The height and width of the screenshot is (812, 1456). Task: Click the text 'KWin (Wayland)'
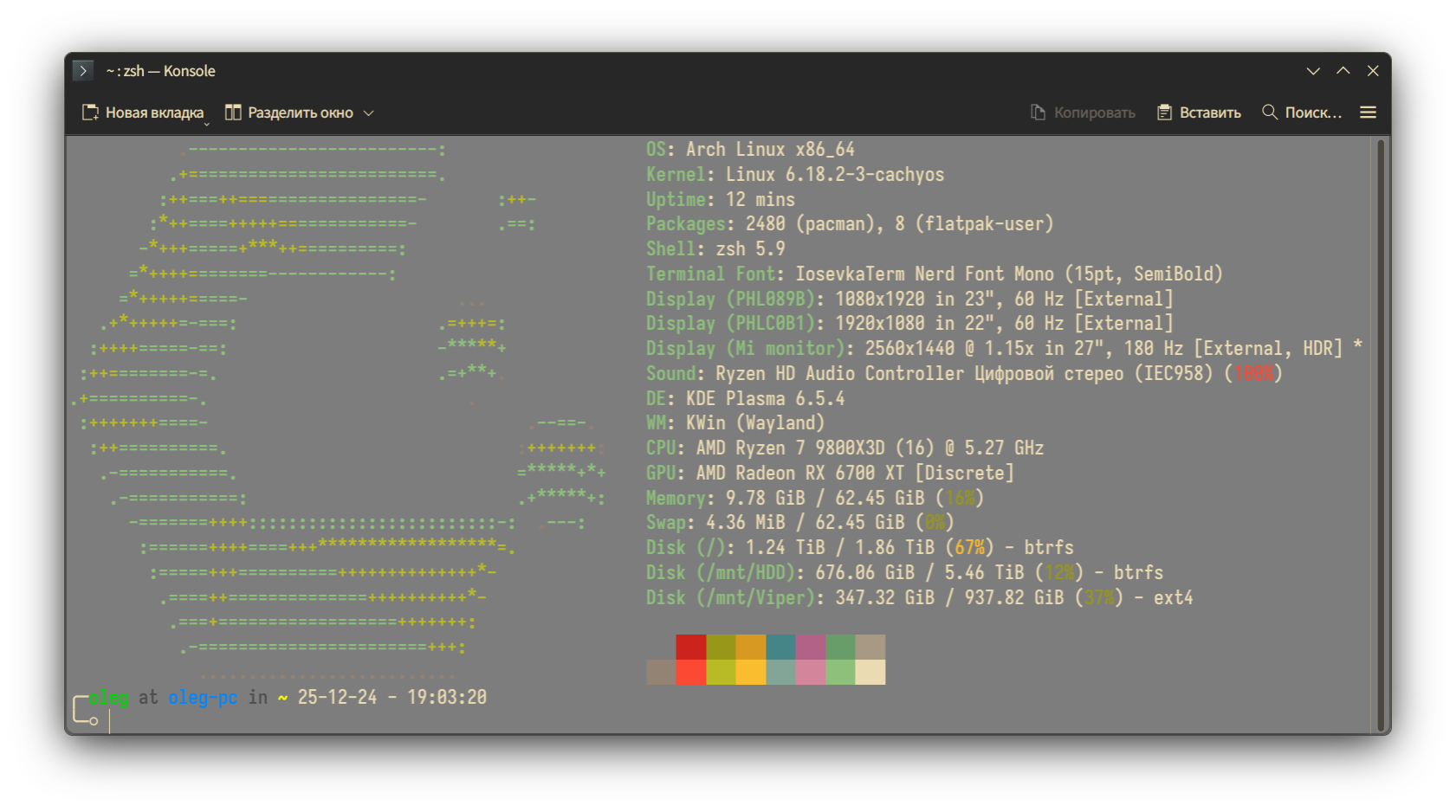(755, 423)
